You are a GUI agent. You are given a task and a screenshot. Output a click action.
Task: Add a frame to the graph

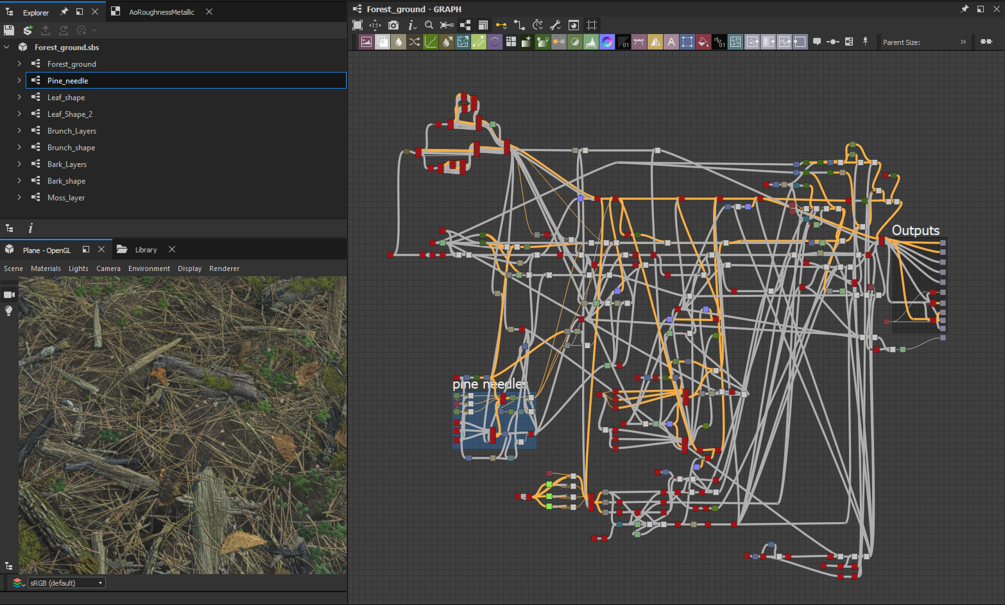click(x=849, y=42)
